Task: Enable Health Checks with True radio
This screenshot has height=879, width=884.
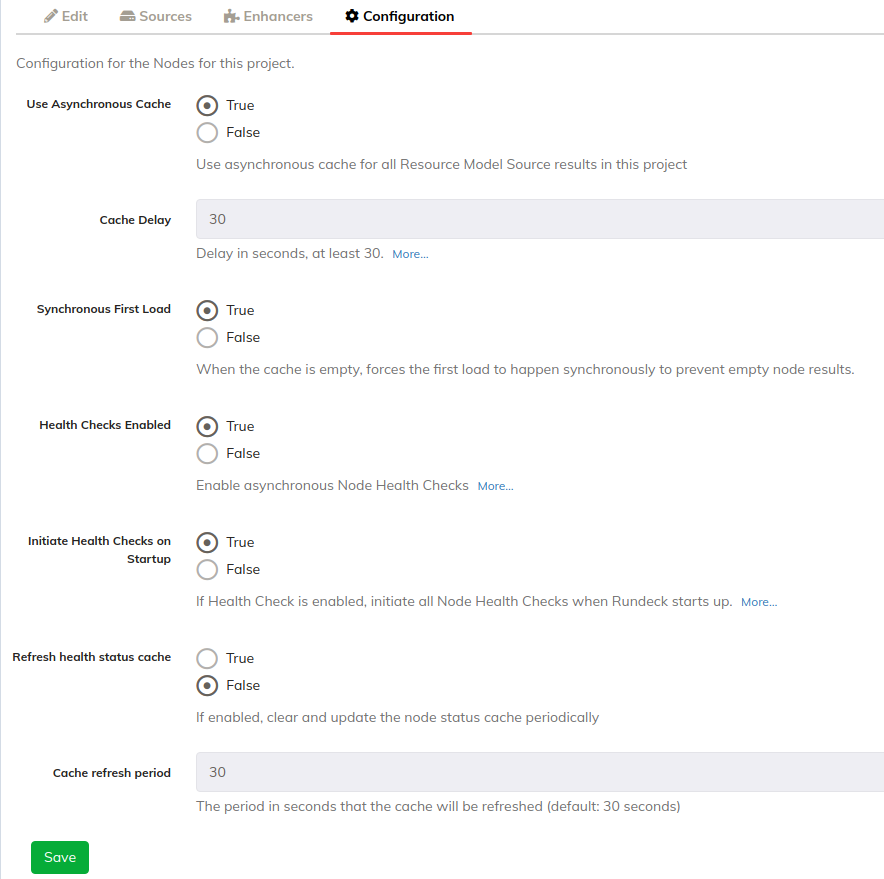Action: (207, 427)
